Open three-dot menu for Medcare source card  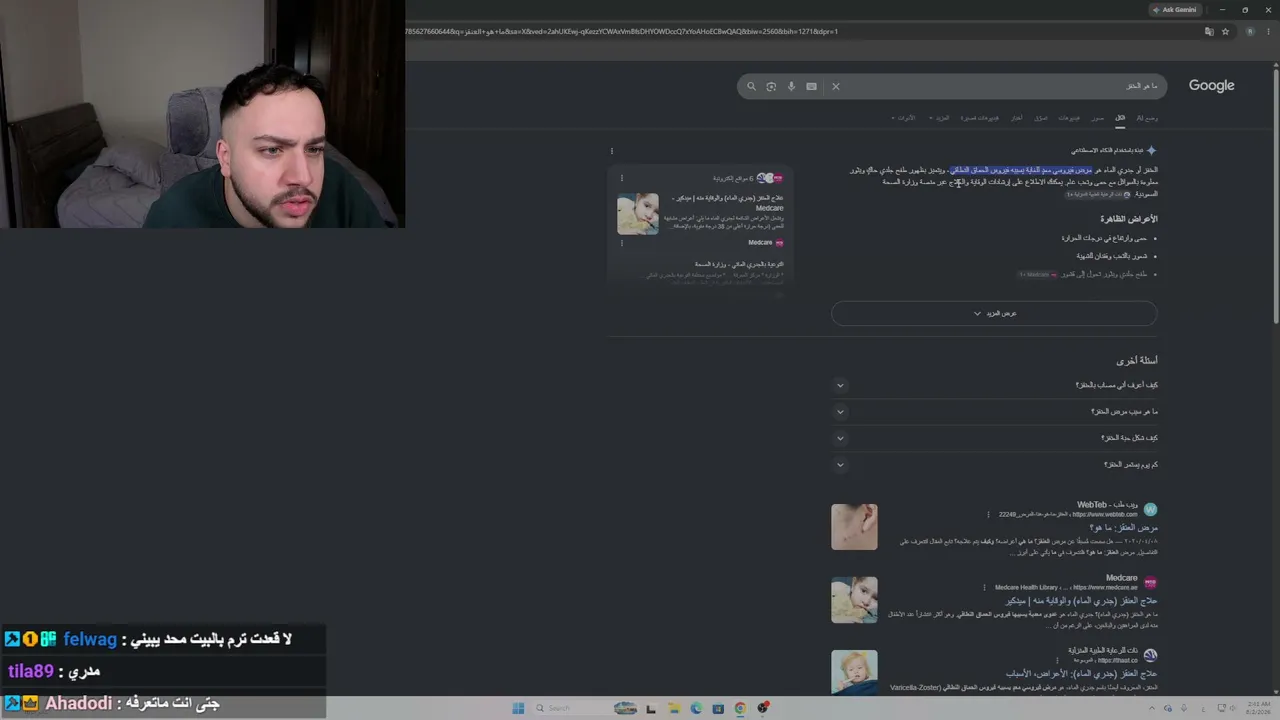[622, 243]
